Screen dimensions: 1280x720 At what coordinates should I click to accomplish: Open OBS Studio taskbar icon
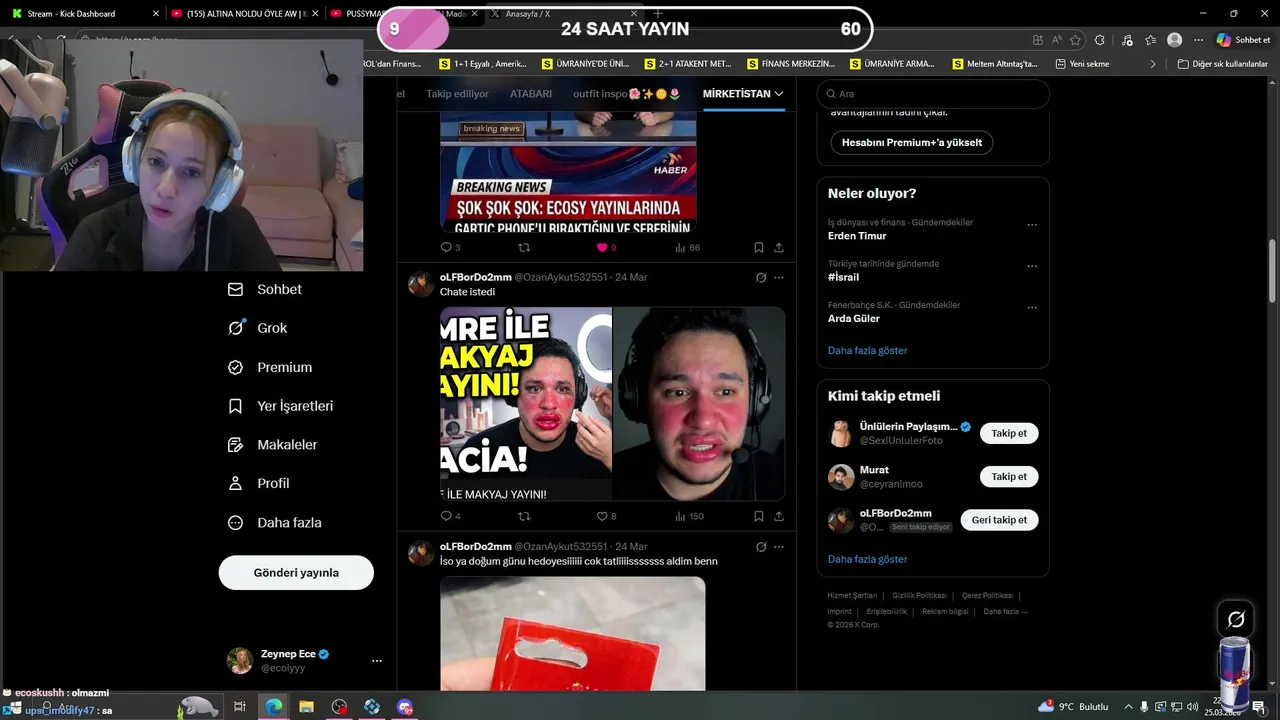(339, 707)
